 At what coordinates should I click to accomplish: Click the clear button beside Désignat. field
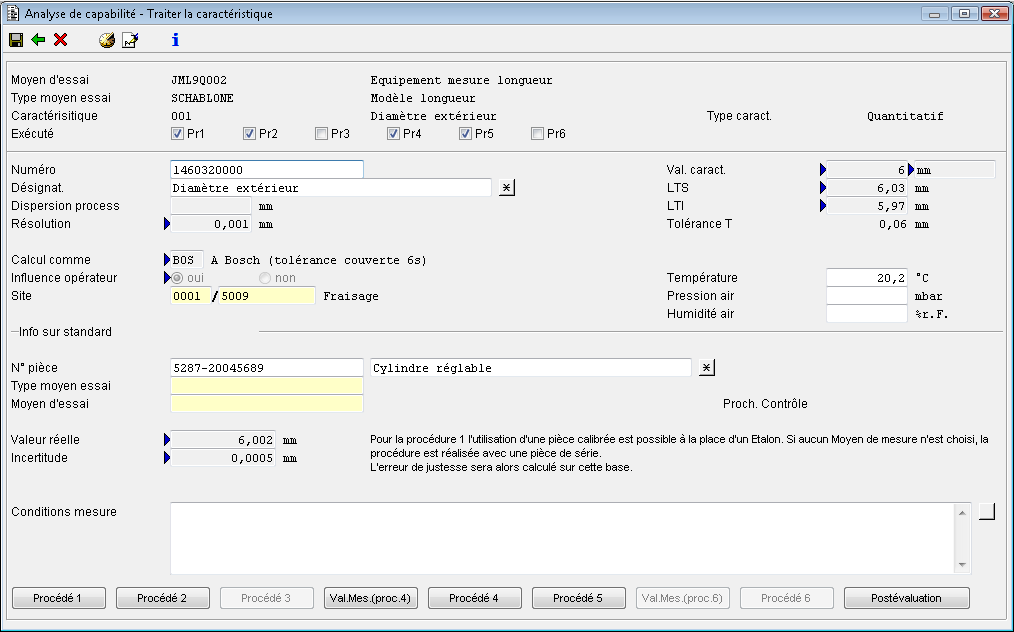pos(506,188)
